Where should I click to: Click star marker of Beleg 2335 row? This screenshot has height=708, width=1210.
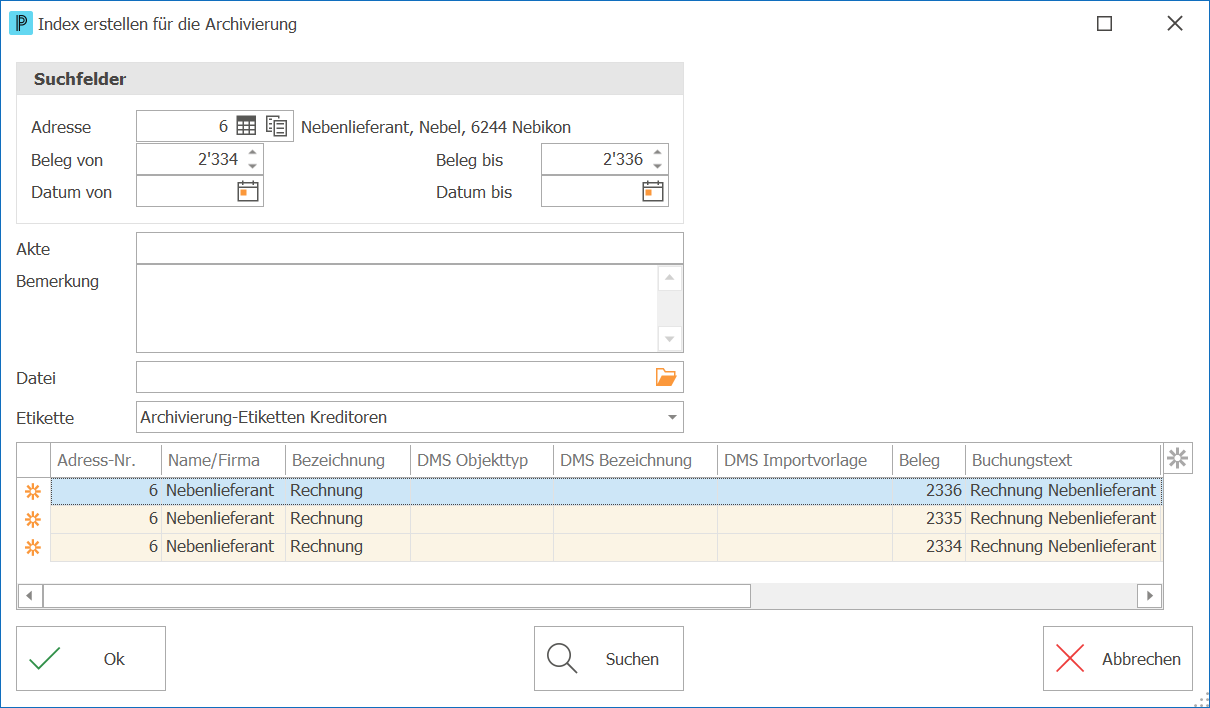coord(33,519)
